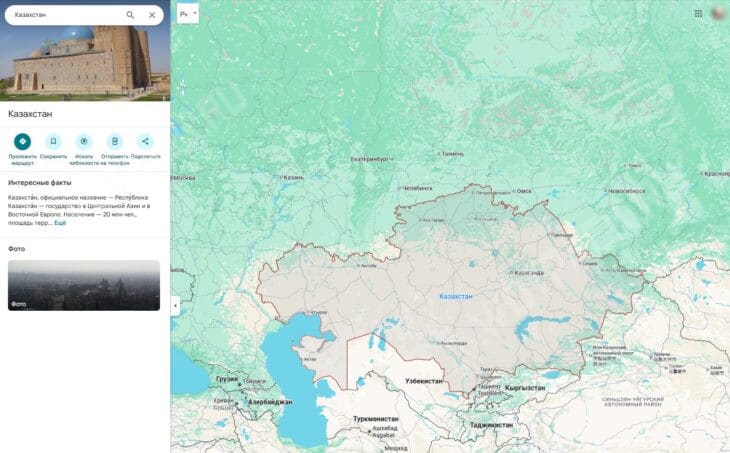Click the Сохранить bookmark icon
Viewport: 730px width, 453px height.
pyautogui.click(x=53, y=142)
